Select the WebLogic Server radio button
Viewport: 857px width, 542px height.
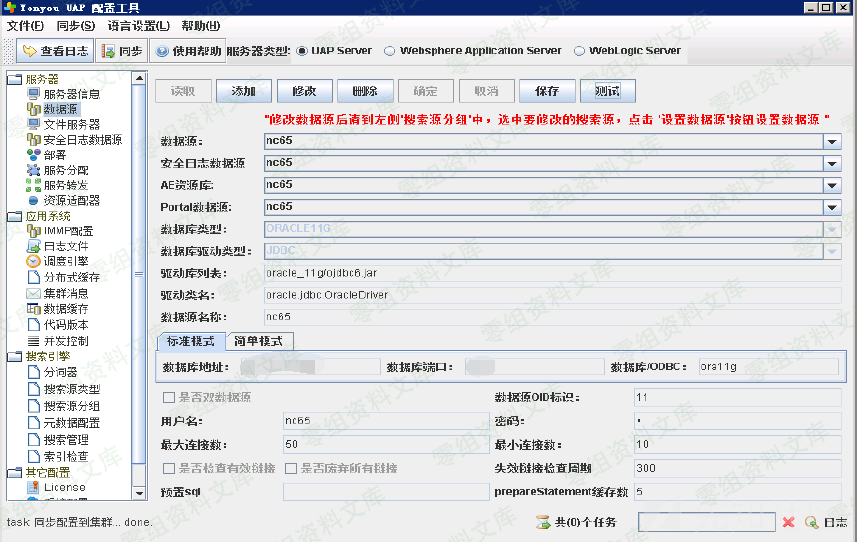click(x=579, y=51)
